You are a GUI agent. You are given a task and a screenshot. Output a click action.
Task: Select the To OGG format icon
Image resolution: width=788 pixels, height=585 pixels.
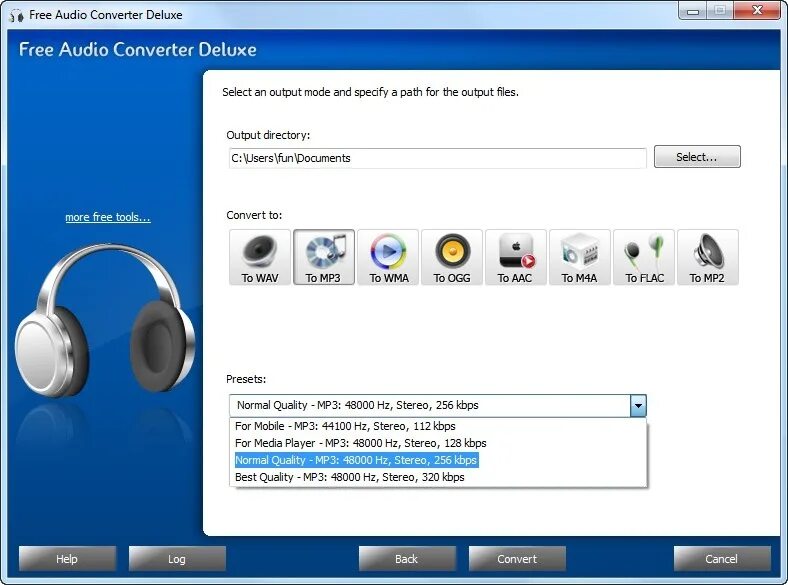coord(452,257)
